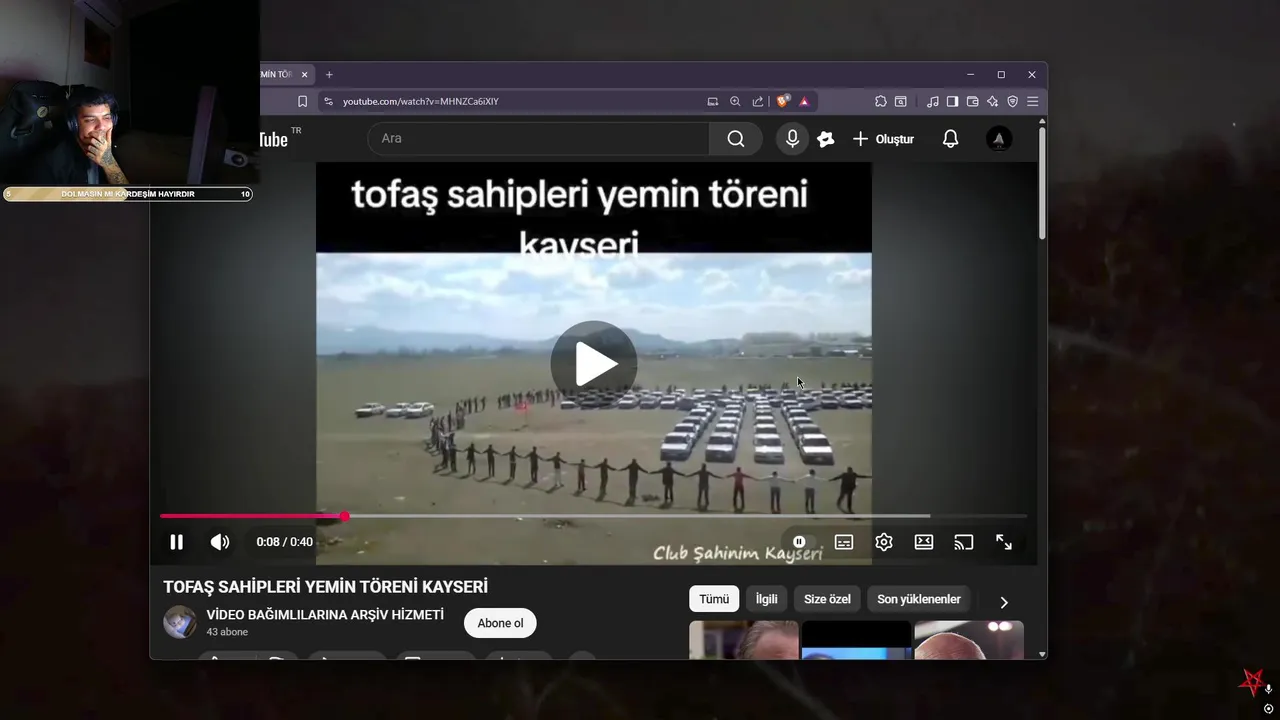Maximize the browser window
Image resolution: width=1280 pixels, height=720 pixels.
(1001, 74)
